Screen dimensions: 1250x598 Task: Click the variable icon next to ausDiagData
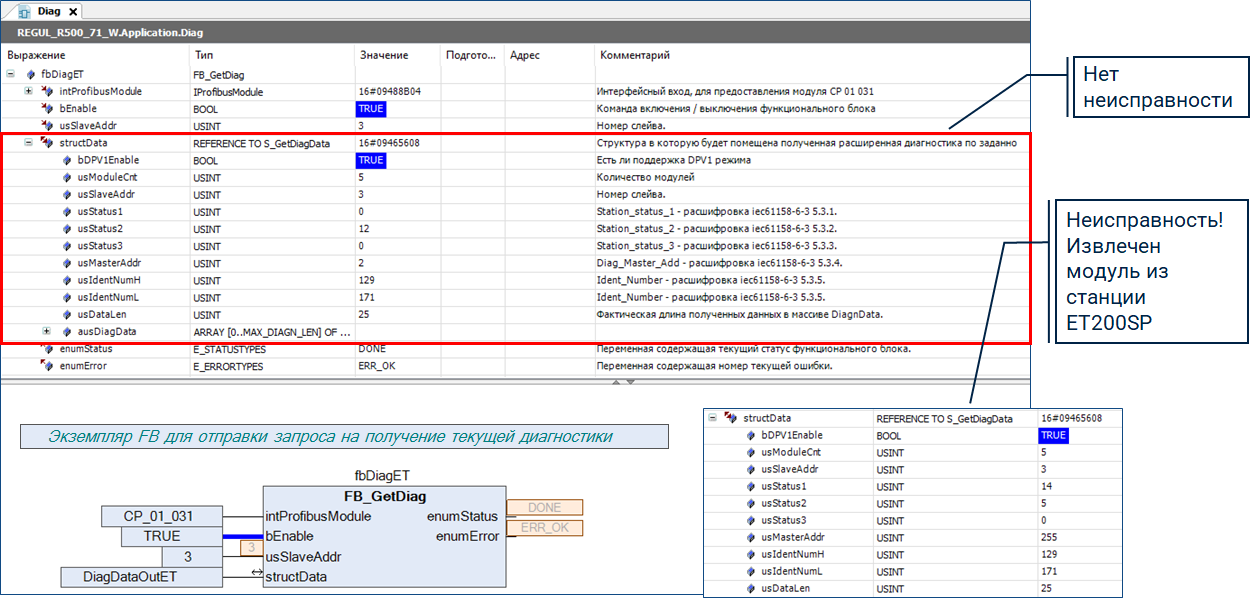point(66,331)
